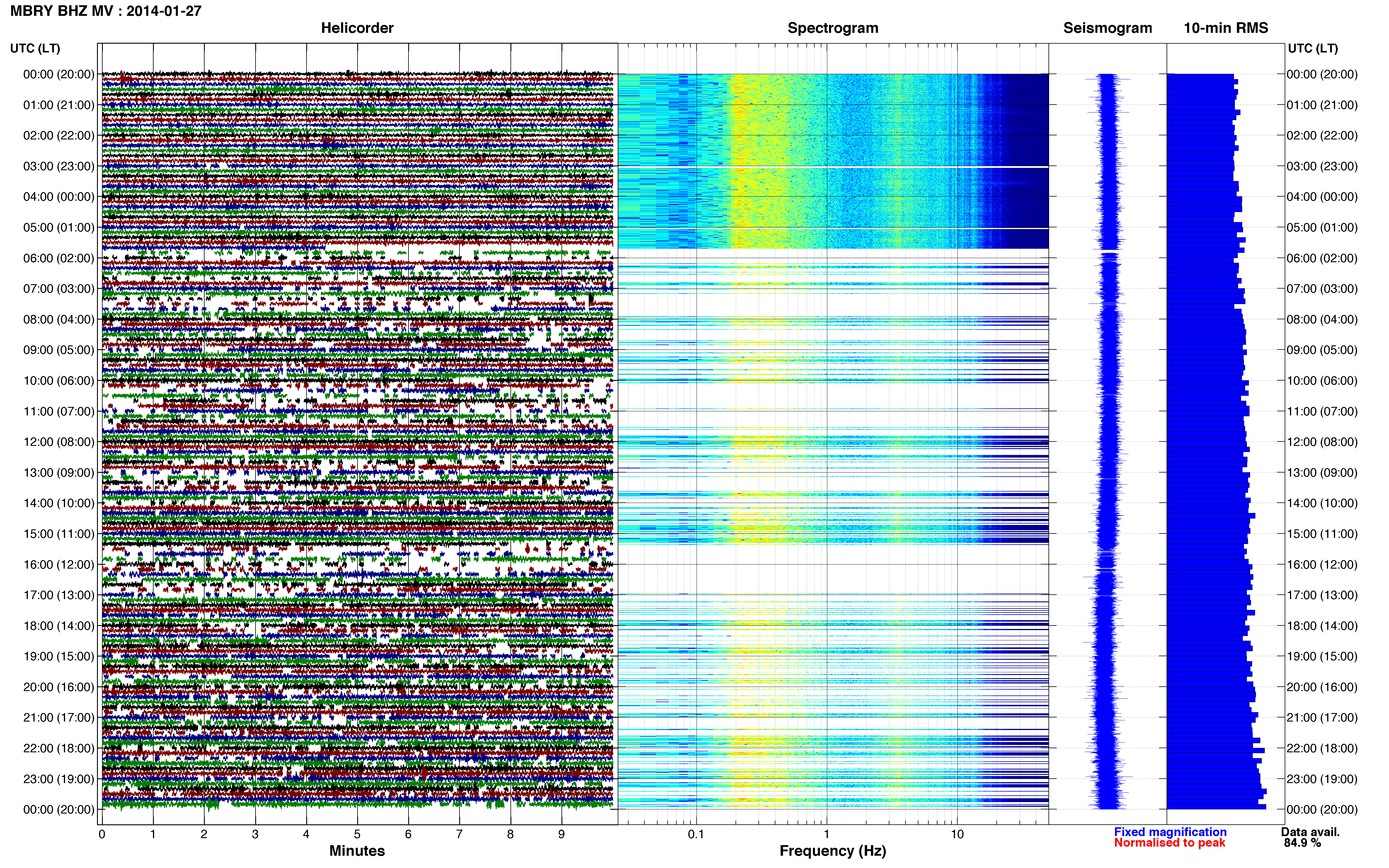Screen dimensions: 1389x868
Task: Select '08:00 (04:00)' on the left time axis
Action: [59, 320]
